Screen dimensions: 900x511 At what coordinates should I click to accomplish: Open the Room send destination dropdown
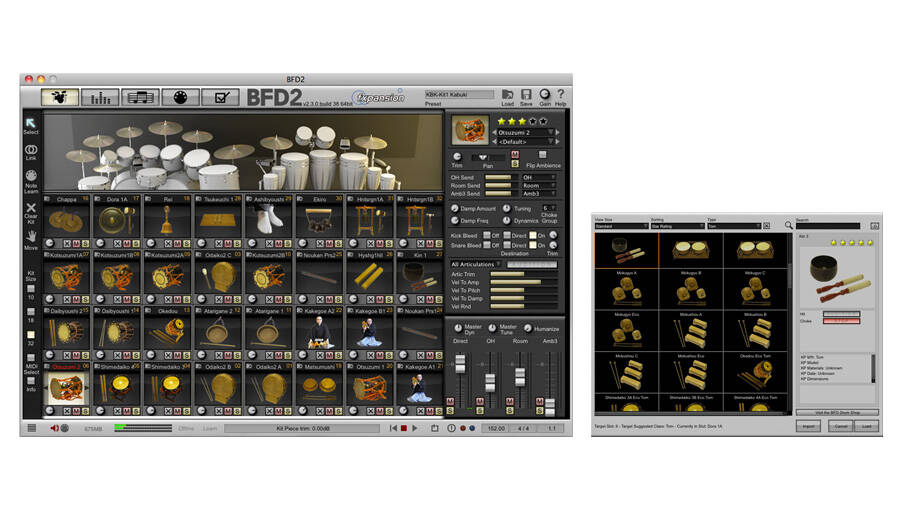click(538, 185)
